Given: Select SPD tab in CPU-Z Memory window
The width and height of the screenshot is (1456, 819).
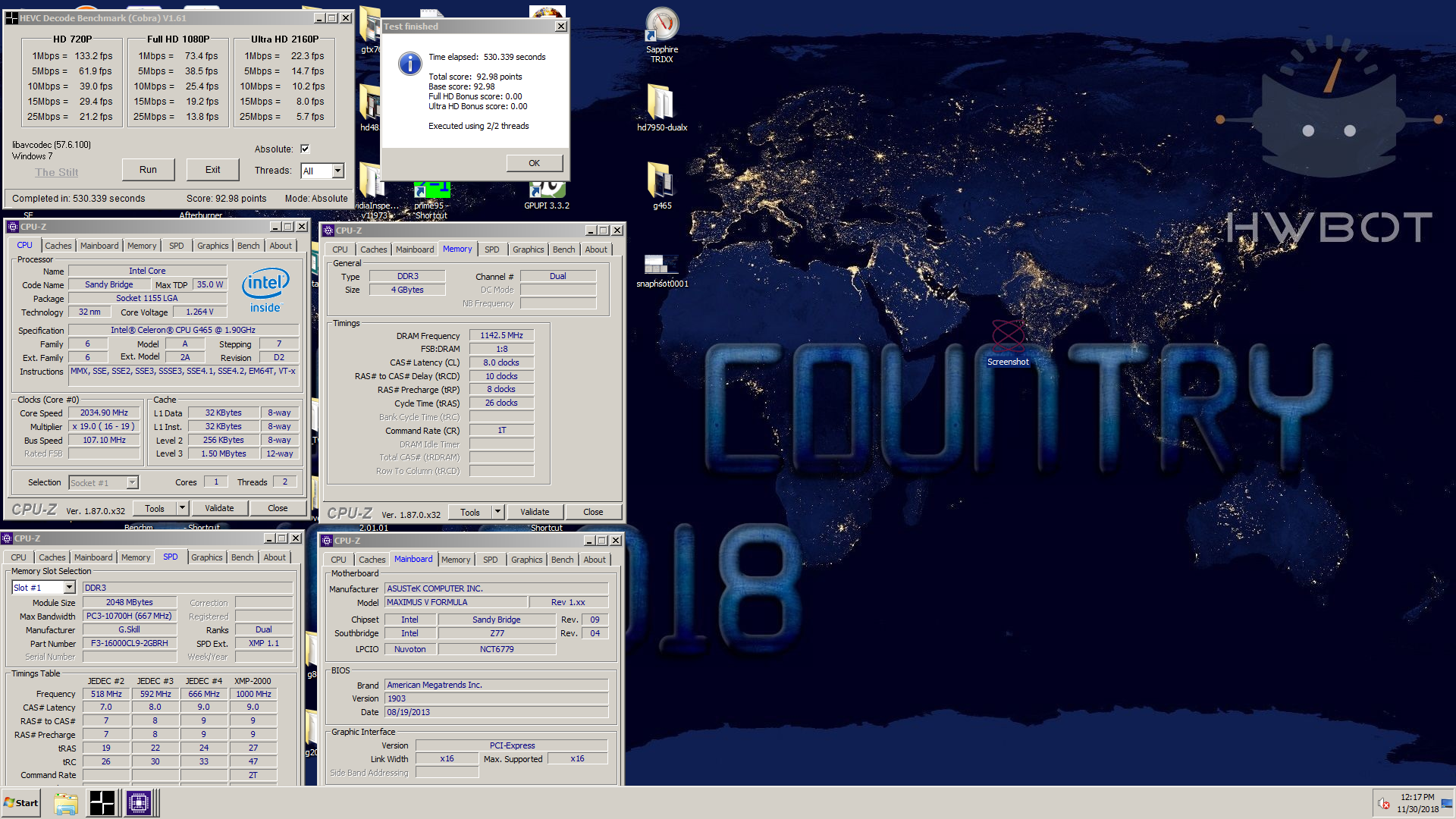Looking at the screenshot, I should coord(492,249).
